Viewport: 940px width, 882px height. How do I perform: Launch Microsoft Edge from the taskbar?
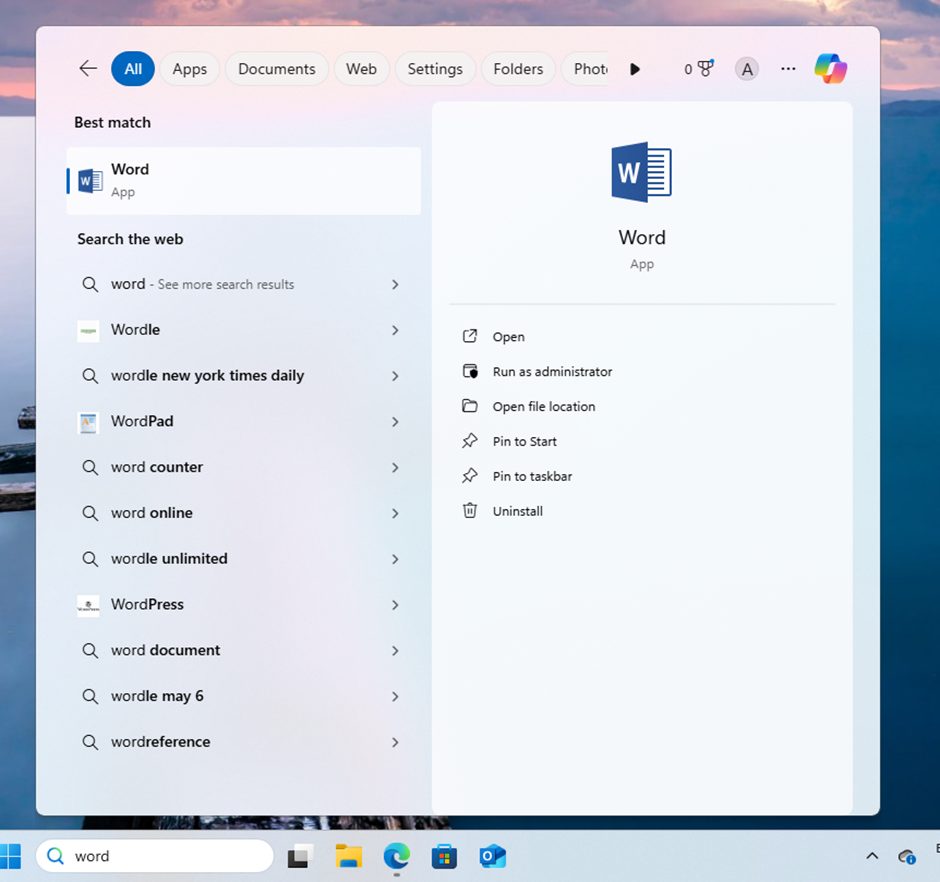tap(396, 856)
